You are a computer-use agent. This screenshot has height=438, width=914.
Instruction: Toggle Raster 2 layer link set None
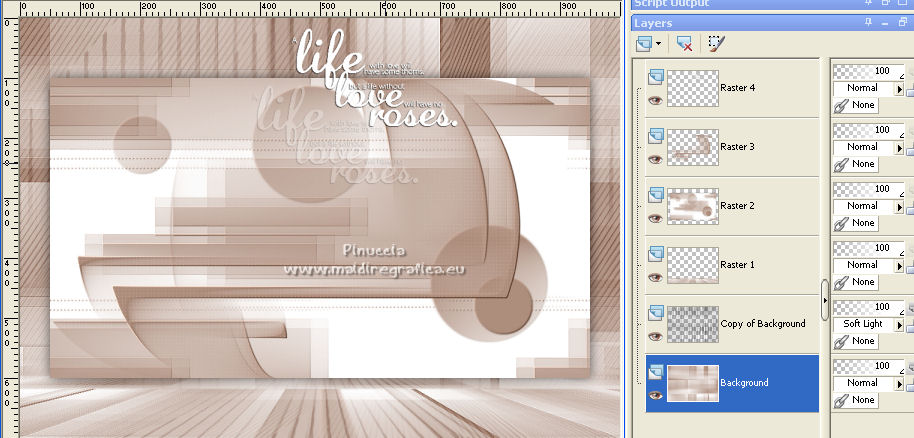856,223
